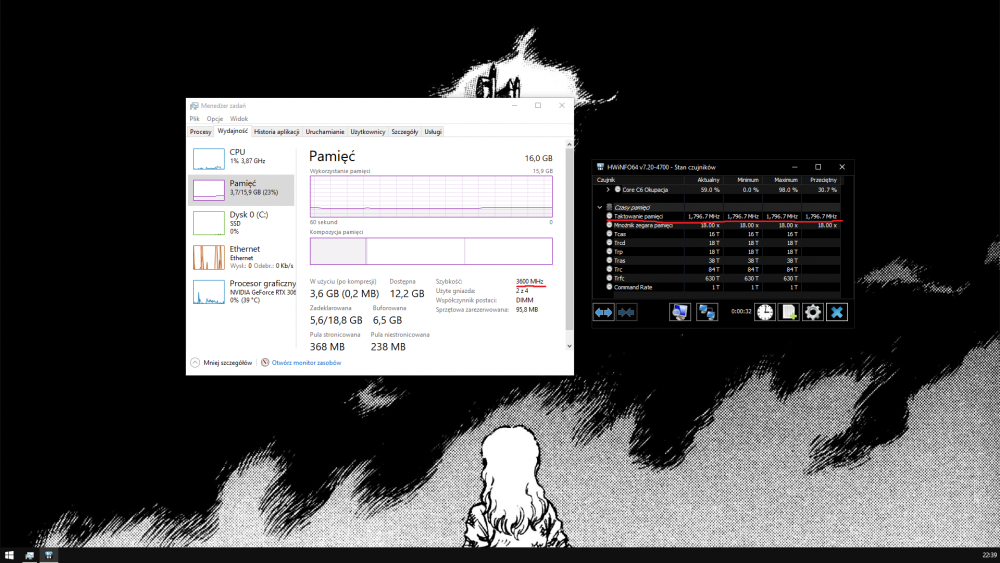Switch to the Historia aplikacji tab
Screen dimensions: 1000x563
[x=277, y=132]
